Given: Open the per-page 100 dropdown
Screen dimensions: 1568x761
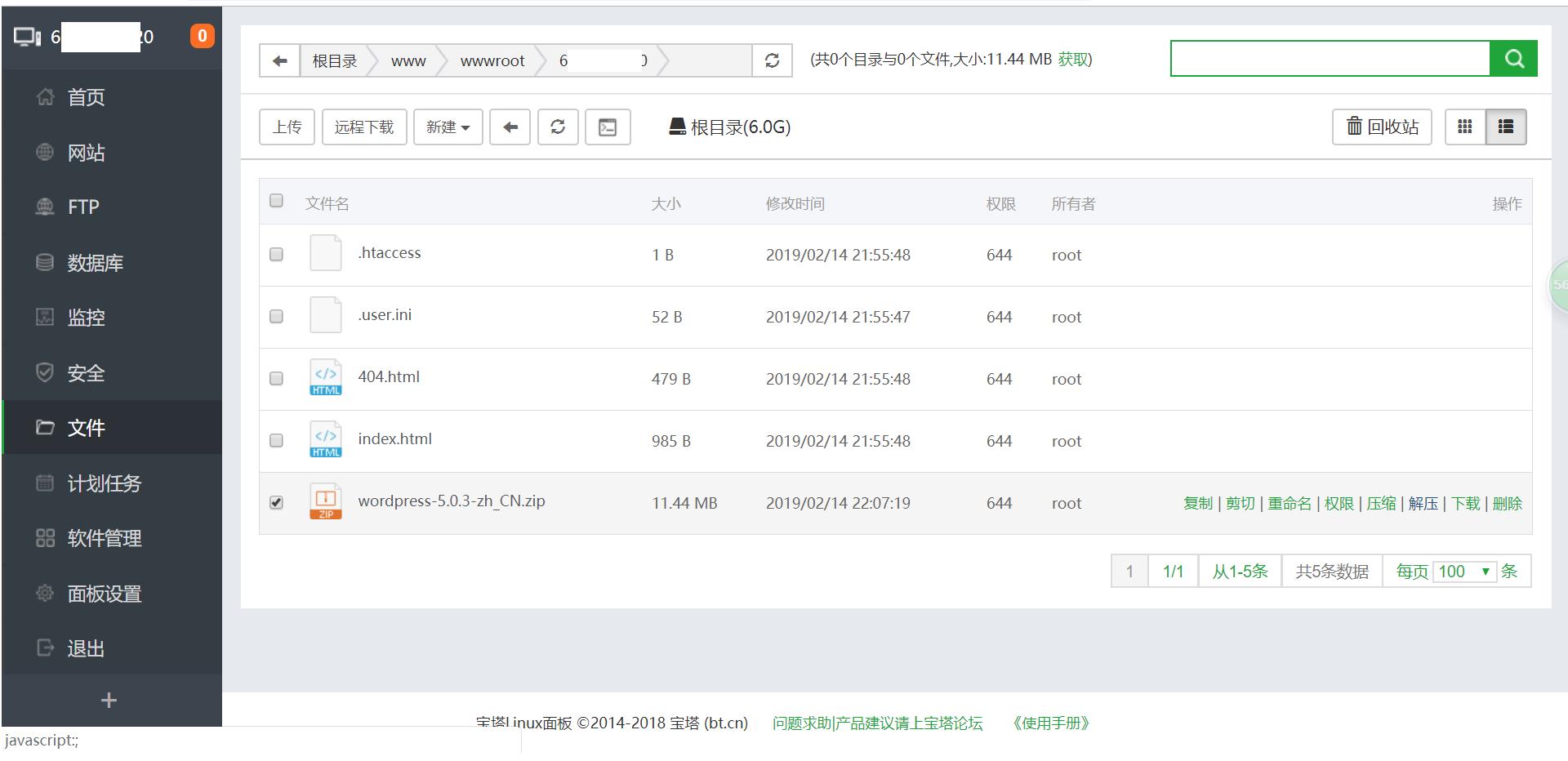Looking at the screenshot, I should pyautogui.click(x=1464, y=572).
